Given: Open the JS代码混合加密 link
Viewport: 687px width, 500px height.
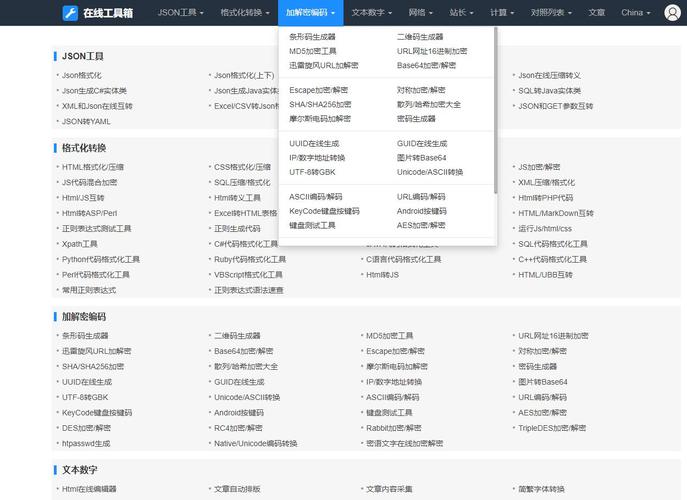Looking at the screenshot, I should tap(89, 182).
